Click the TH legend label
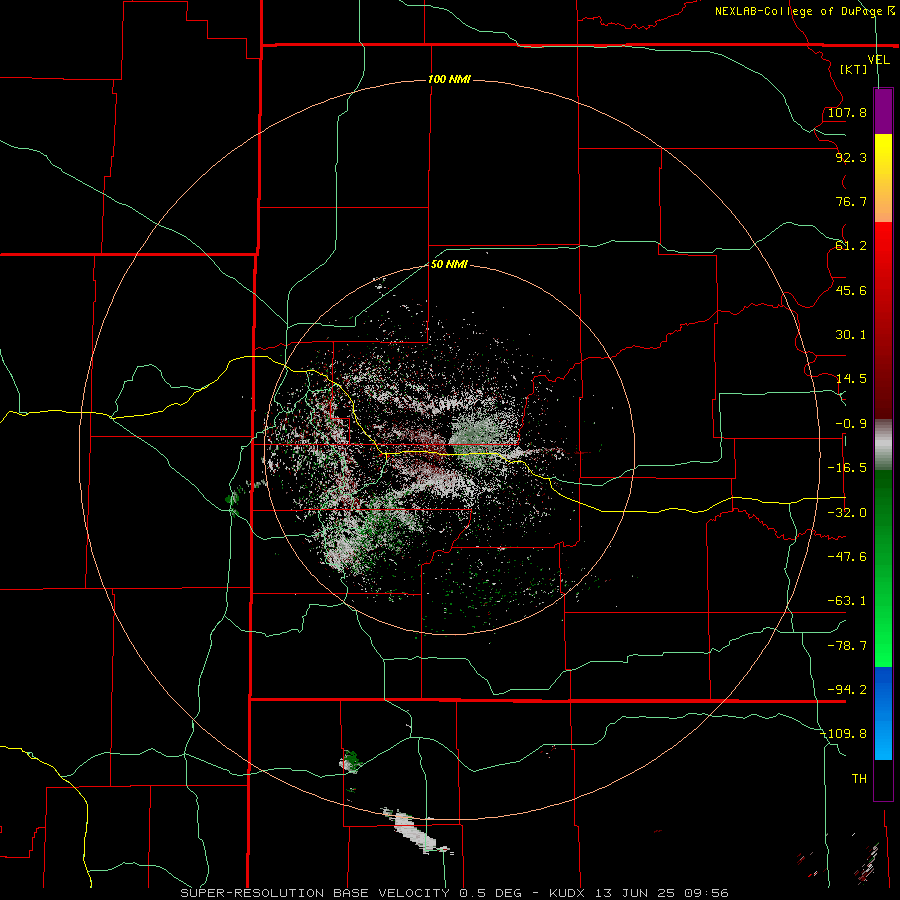This screenshot has height=900, width=900. pyautogui.click(x=859, y=779)
